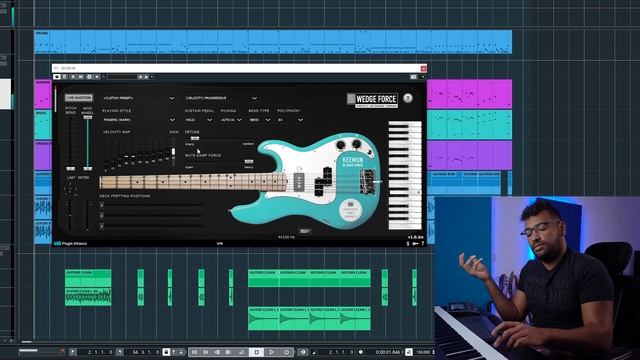This screenshot has width=640, height=360.
Task: Click the transport Stop button
Action: coord(256,352)
